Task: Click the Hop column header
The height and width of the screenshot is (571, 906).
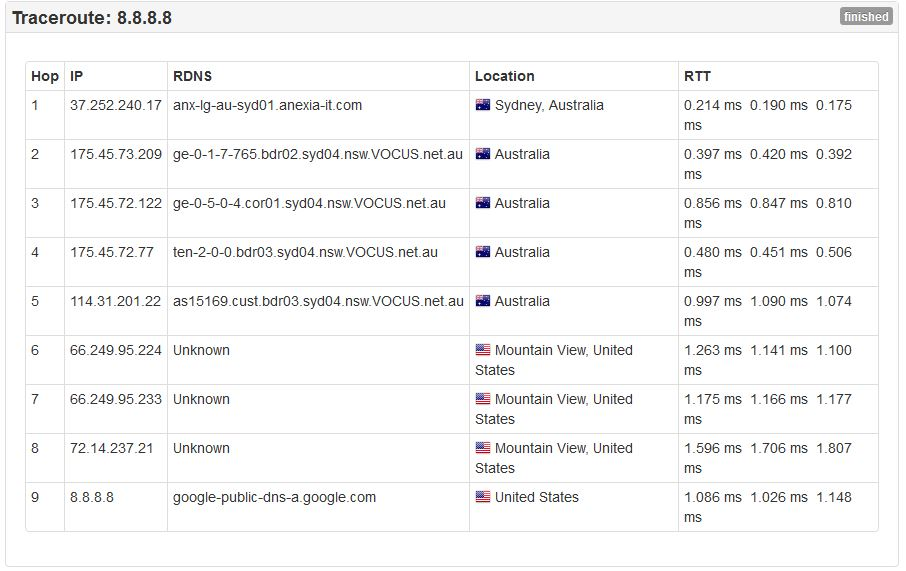Action: coord(45,76)
